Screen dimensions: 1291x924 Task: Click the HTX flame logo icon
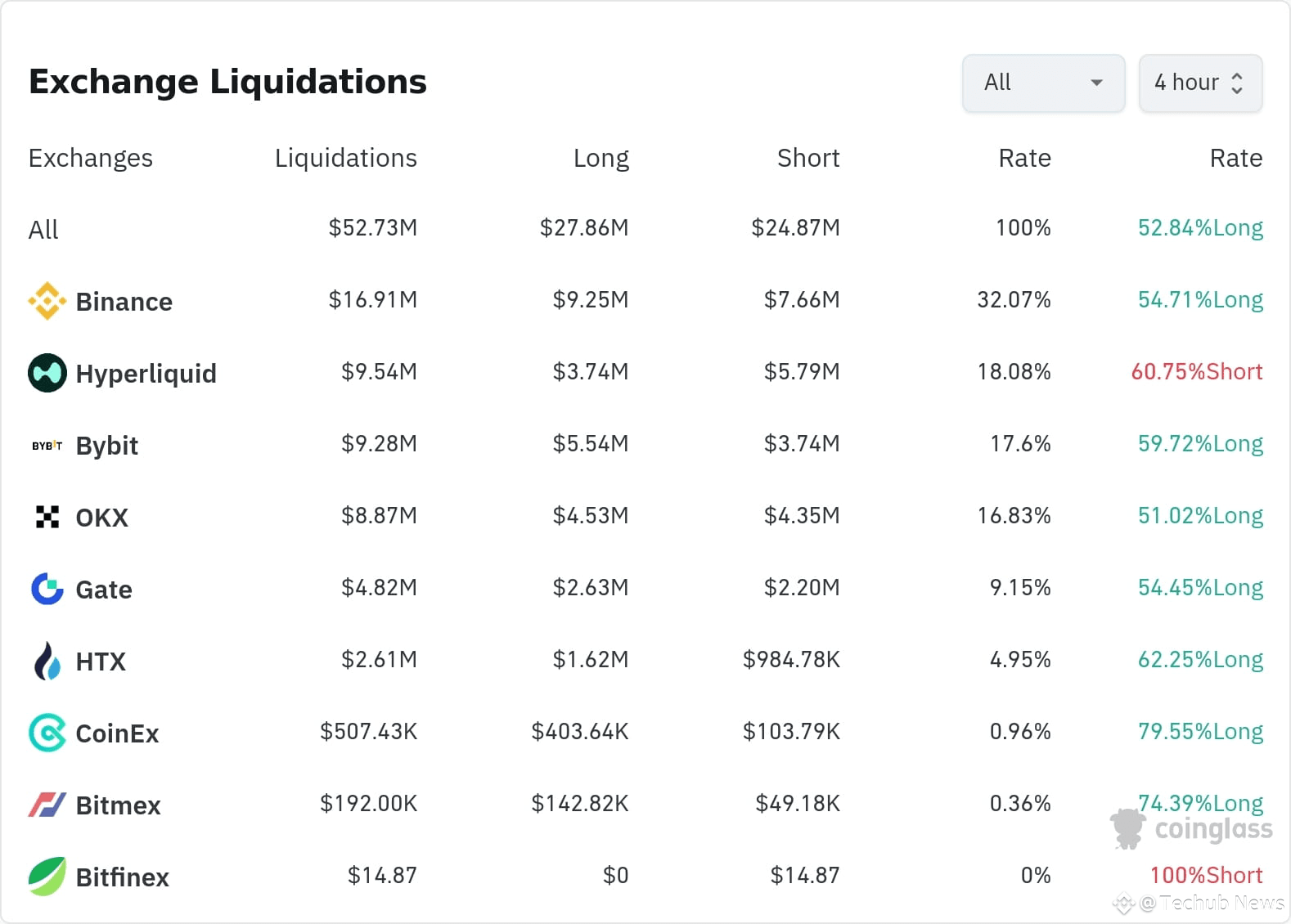coord(47,661)
